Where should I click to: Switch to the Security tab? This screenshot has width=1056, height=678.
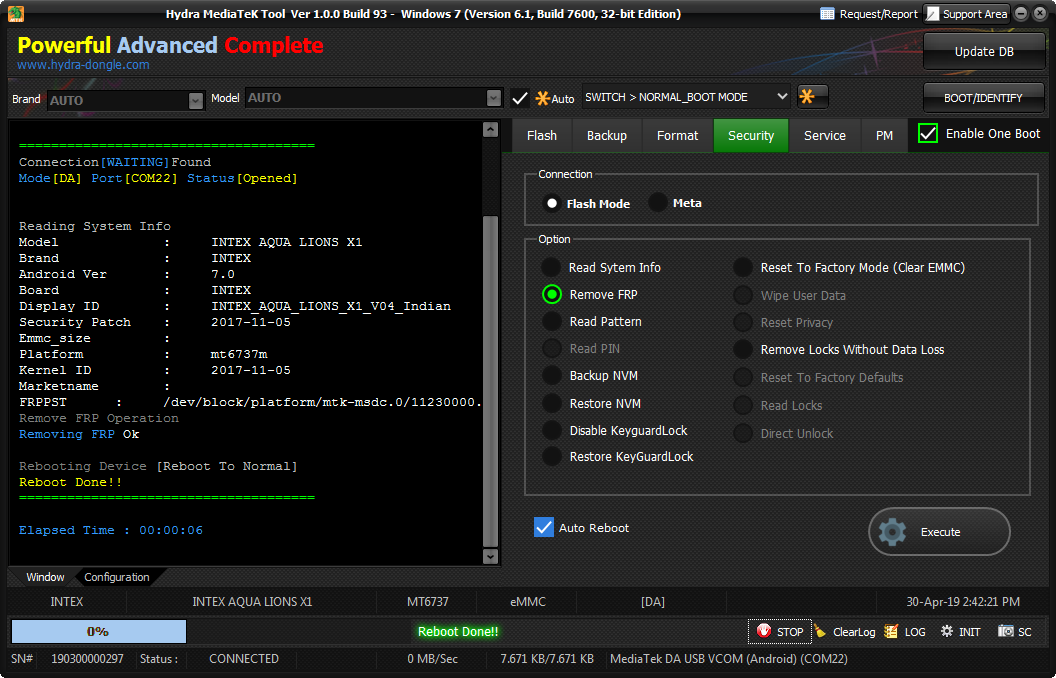click(x=751, y=135)
